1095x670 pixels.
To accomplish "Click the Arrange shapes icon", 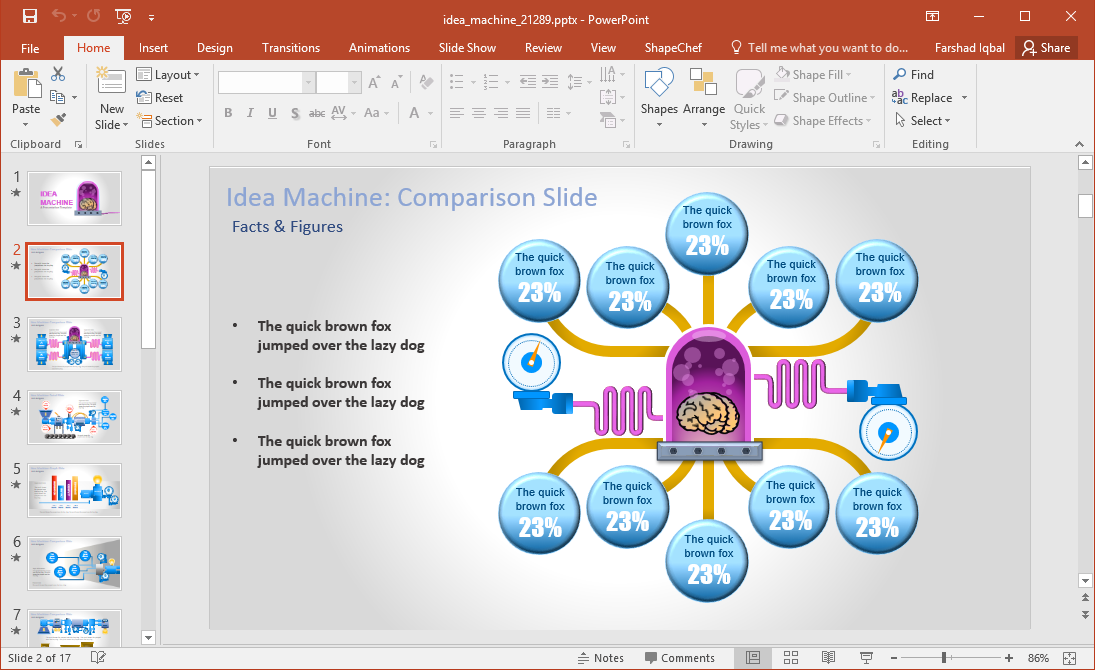I will coord(704,95).
